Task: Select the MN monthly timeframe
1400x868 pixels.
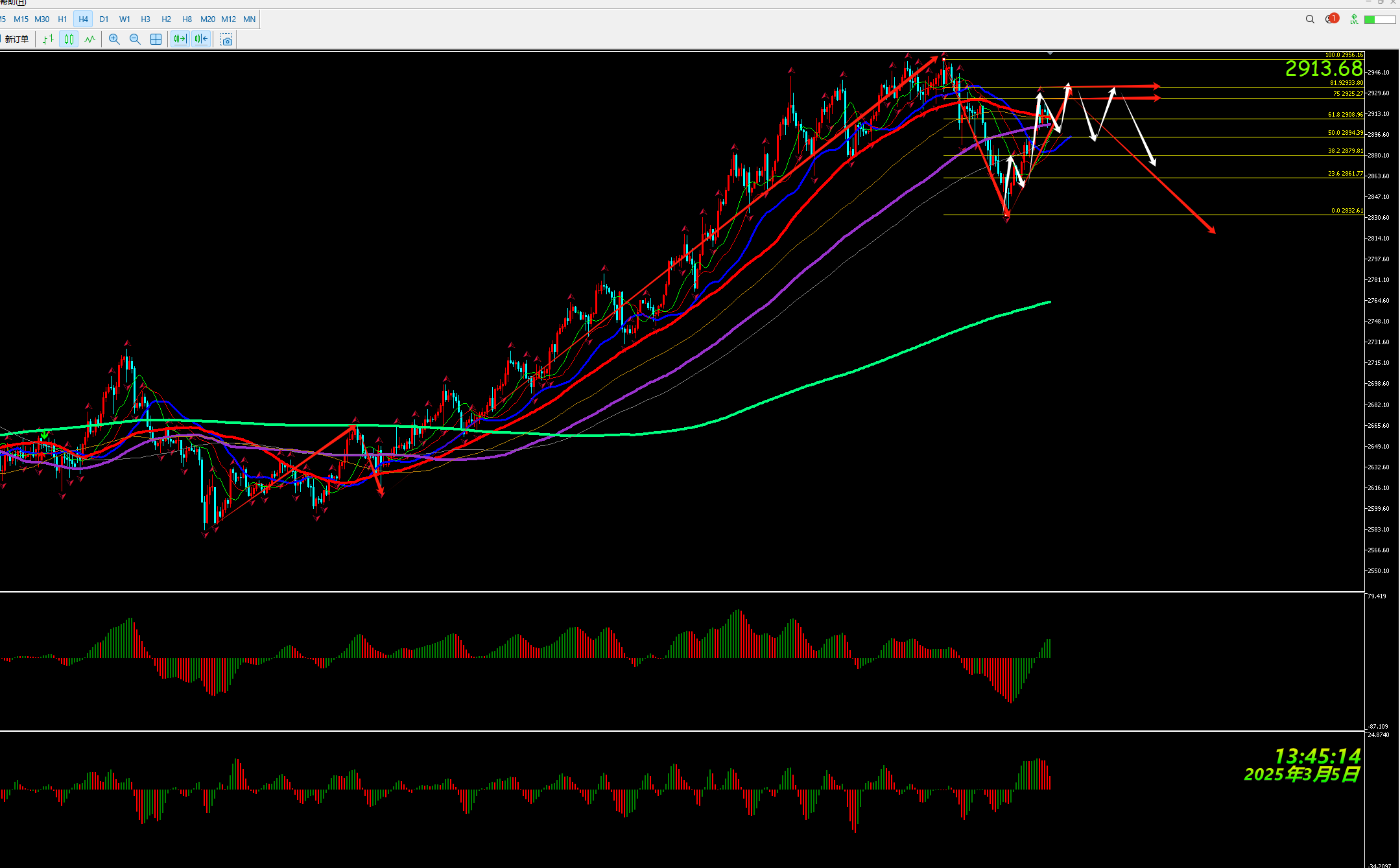Action: (x=249, y=19)
